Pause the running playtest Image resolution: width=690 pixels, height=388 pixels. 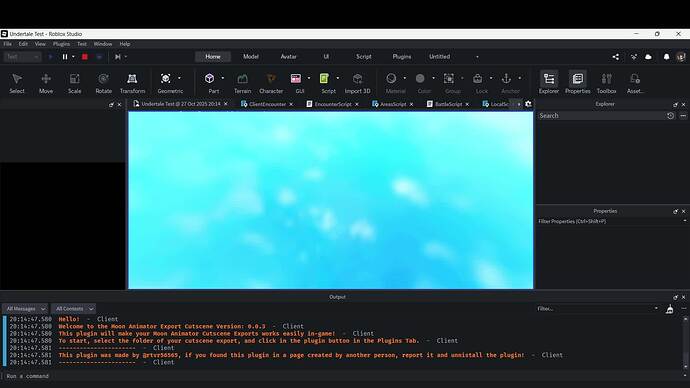65,57
